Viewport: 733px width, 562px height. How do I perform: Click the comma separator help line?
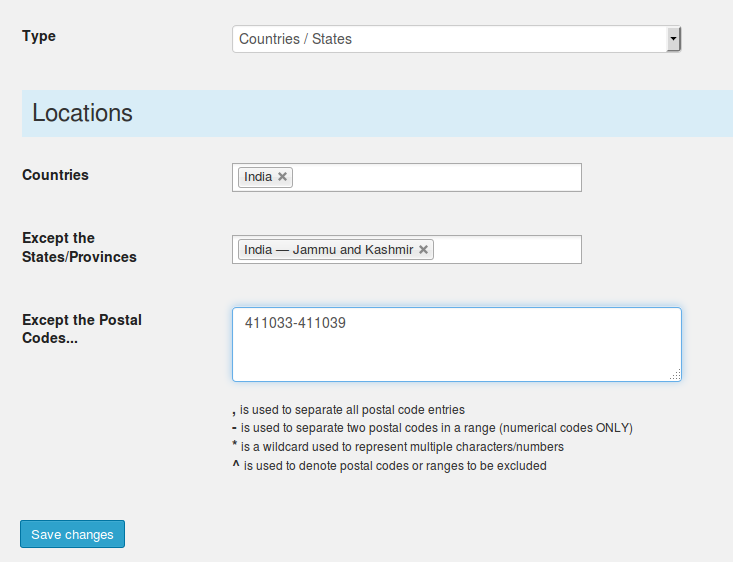[349, 410]
